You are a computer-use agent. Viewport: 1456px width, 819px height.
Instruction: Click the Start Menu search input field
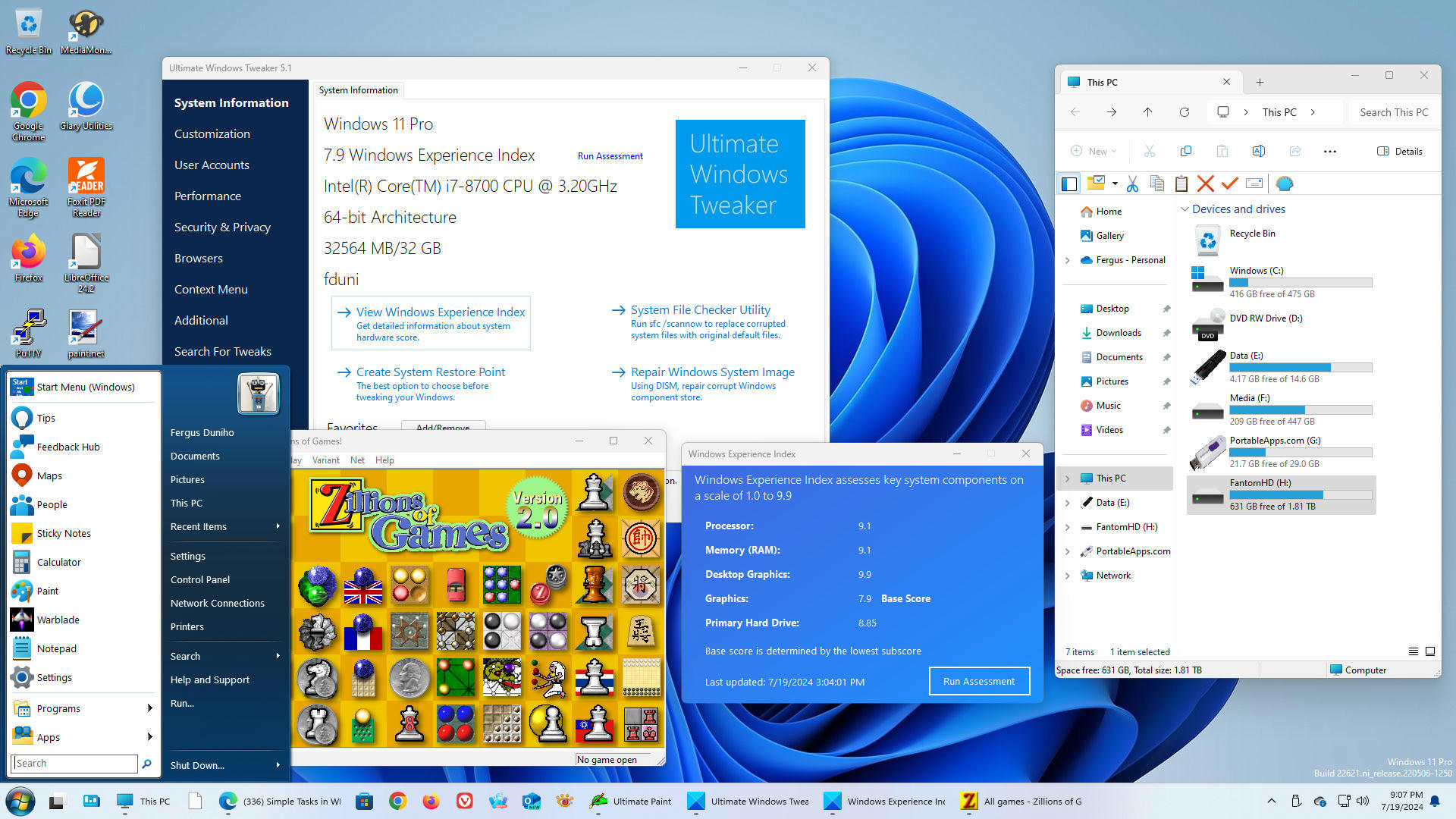[x=74, y=764]
